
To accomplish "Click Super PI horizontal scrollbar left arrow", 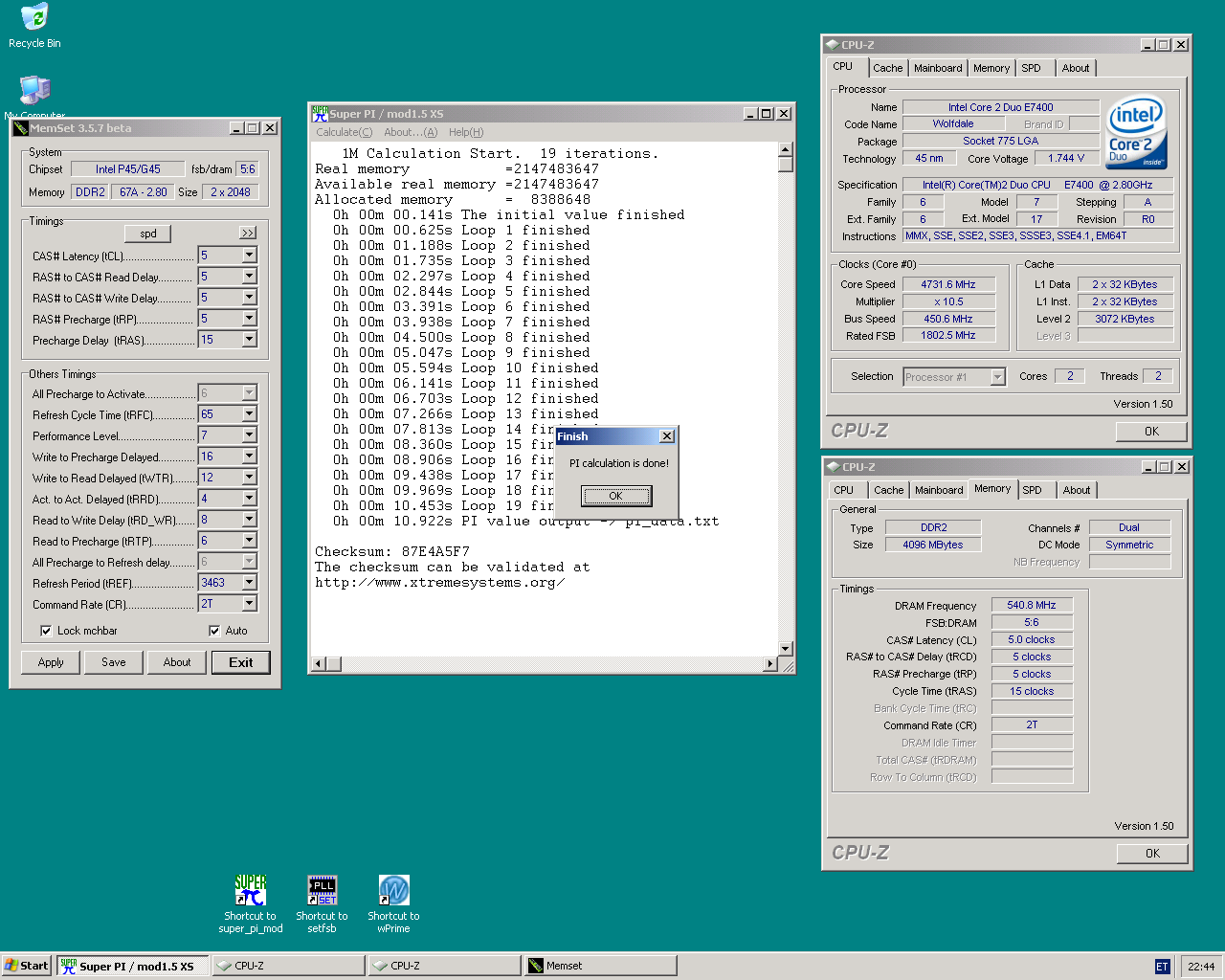I will coord(320,663).
